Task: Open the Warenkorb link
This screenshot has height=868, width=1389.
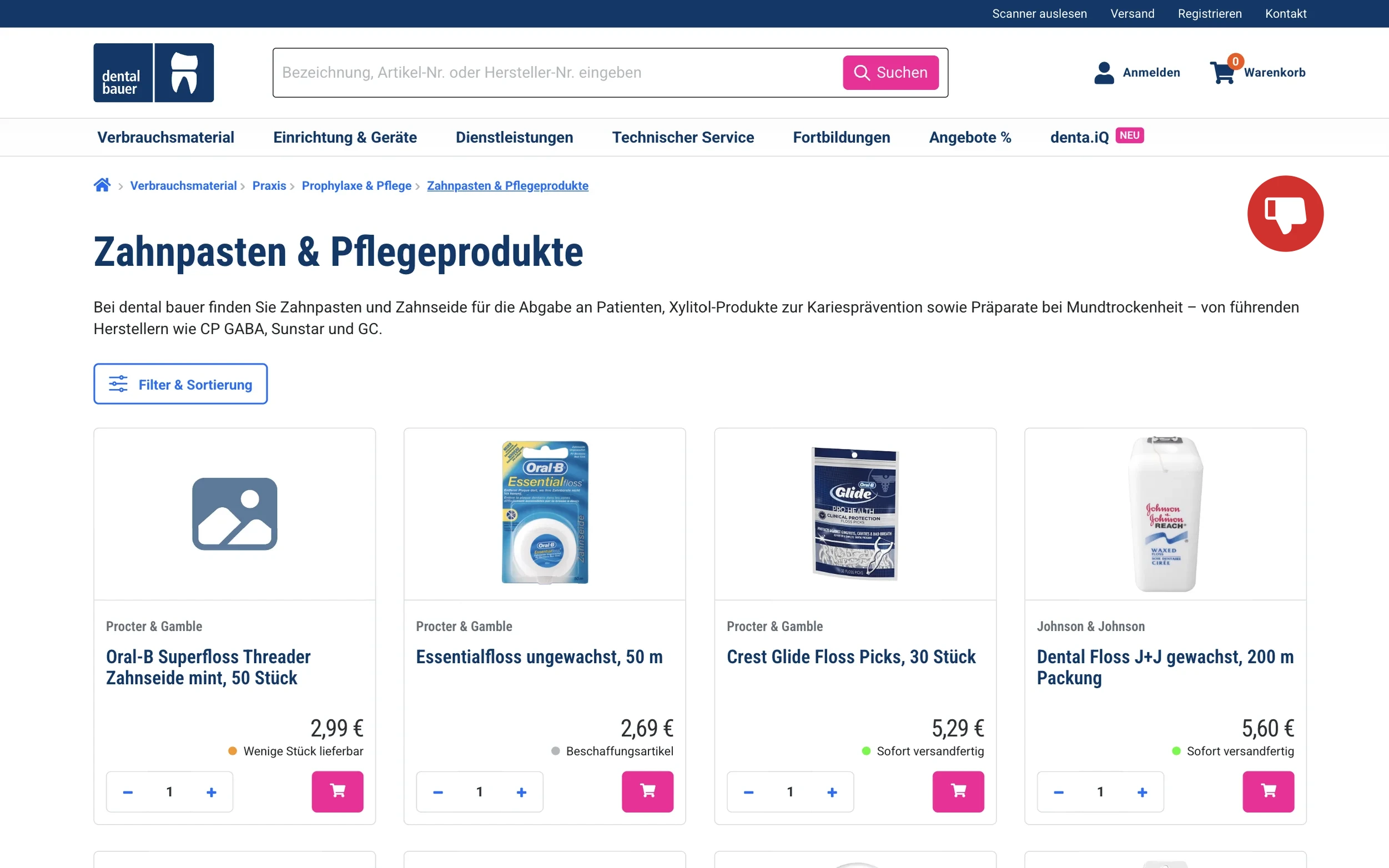Action: (1275, 72)
